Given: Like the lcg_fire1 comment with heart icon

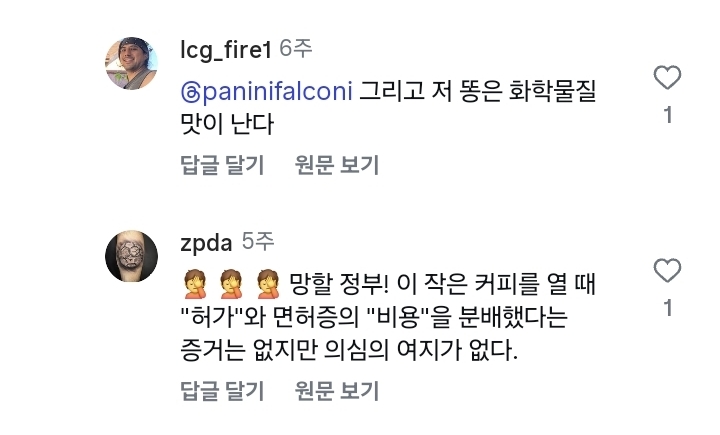Looking at the screenshot, I should tap(666, 78).
